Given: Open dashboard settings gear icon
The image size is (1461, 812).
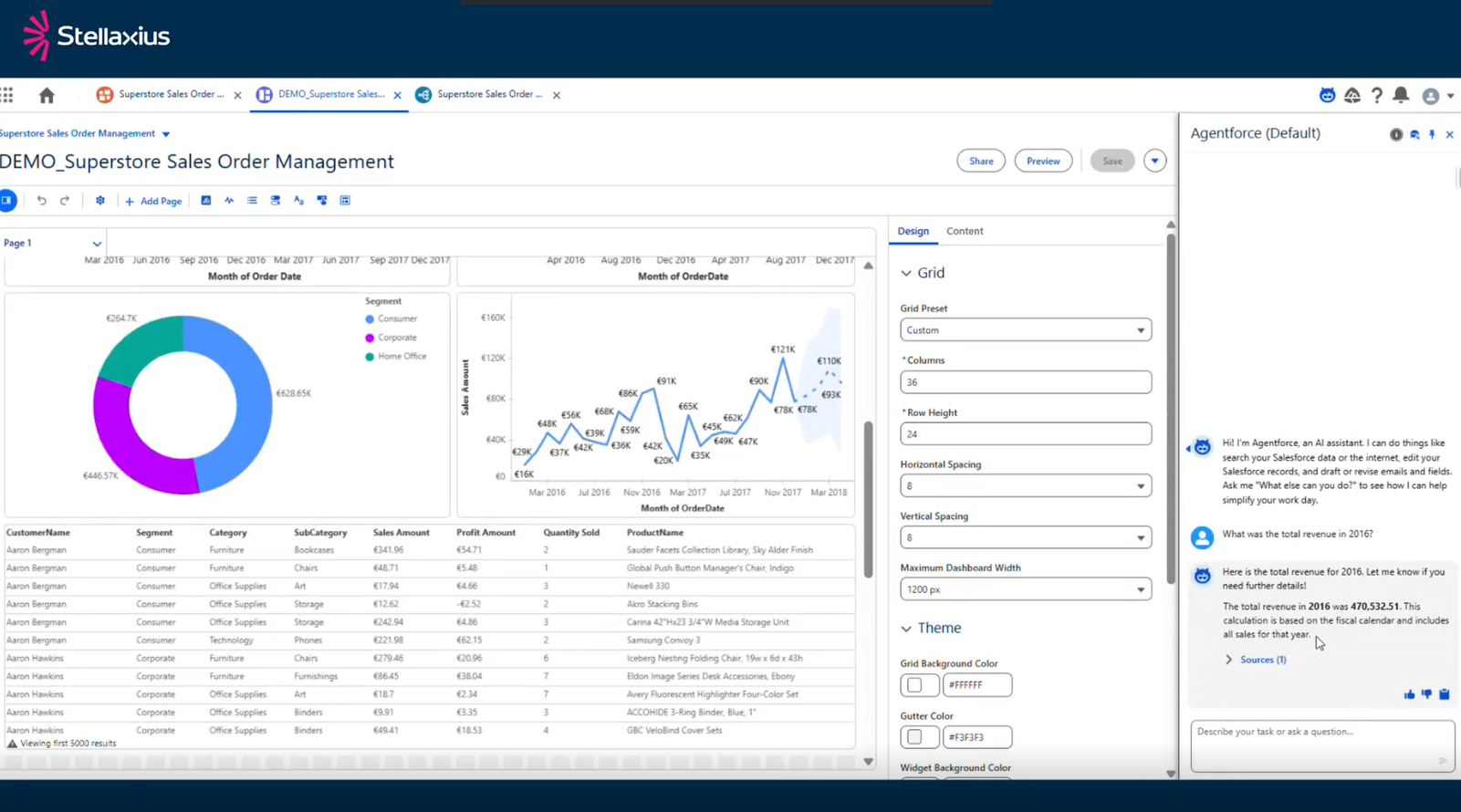Looking at the screenshot, I should pos(100,201).
